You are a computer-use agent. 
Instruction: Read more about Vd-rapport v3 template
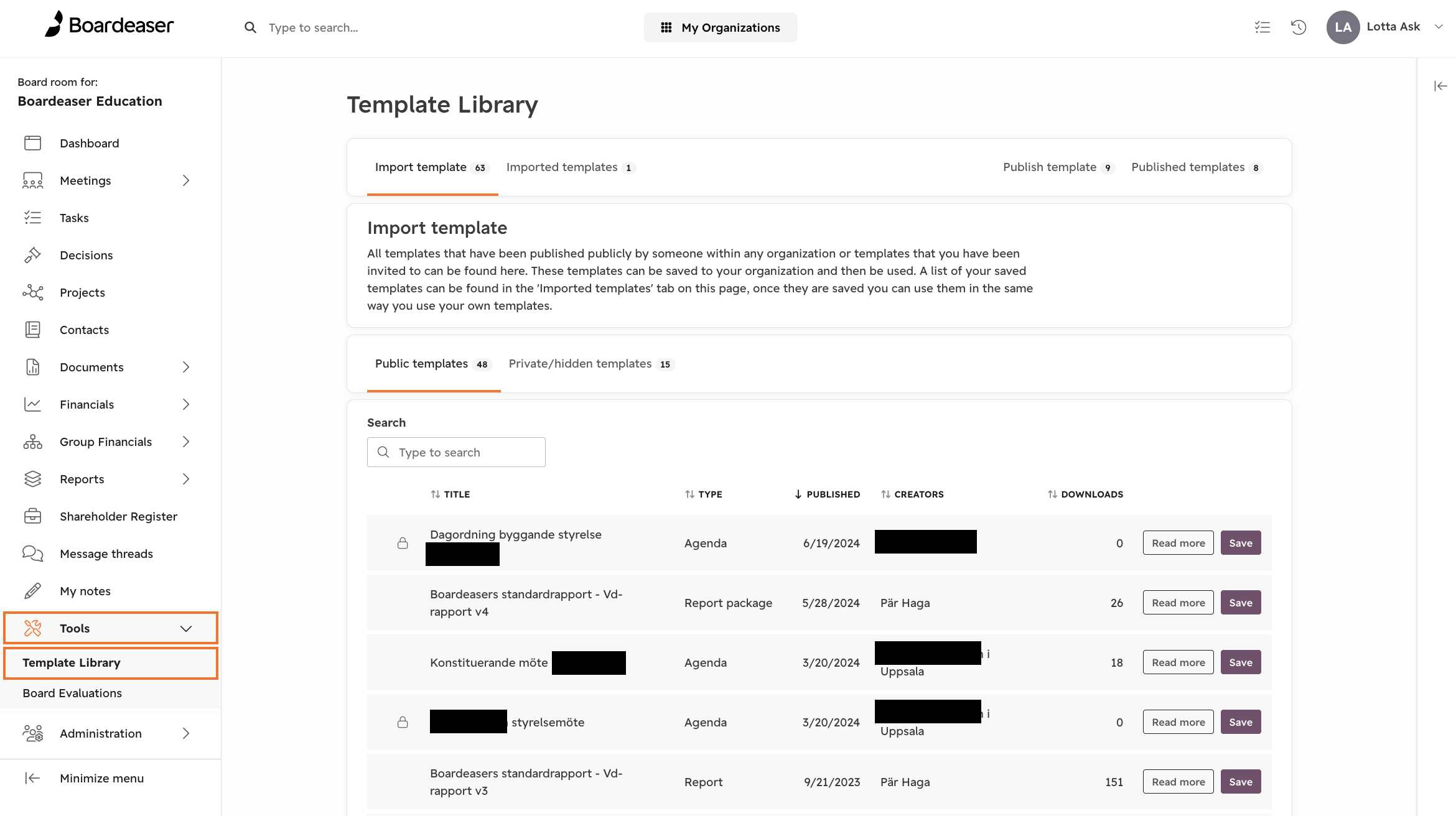point(1178,782)
